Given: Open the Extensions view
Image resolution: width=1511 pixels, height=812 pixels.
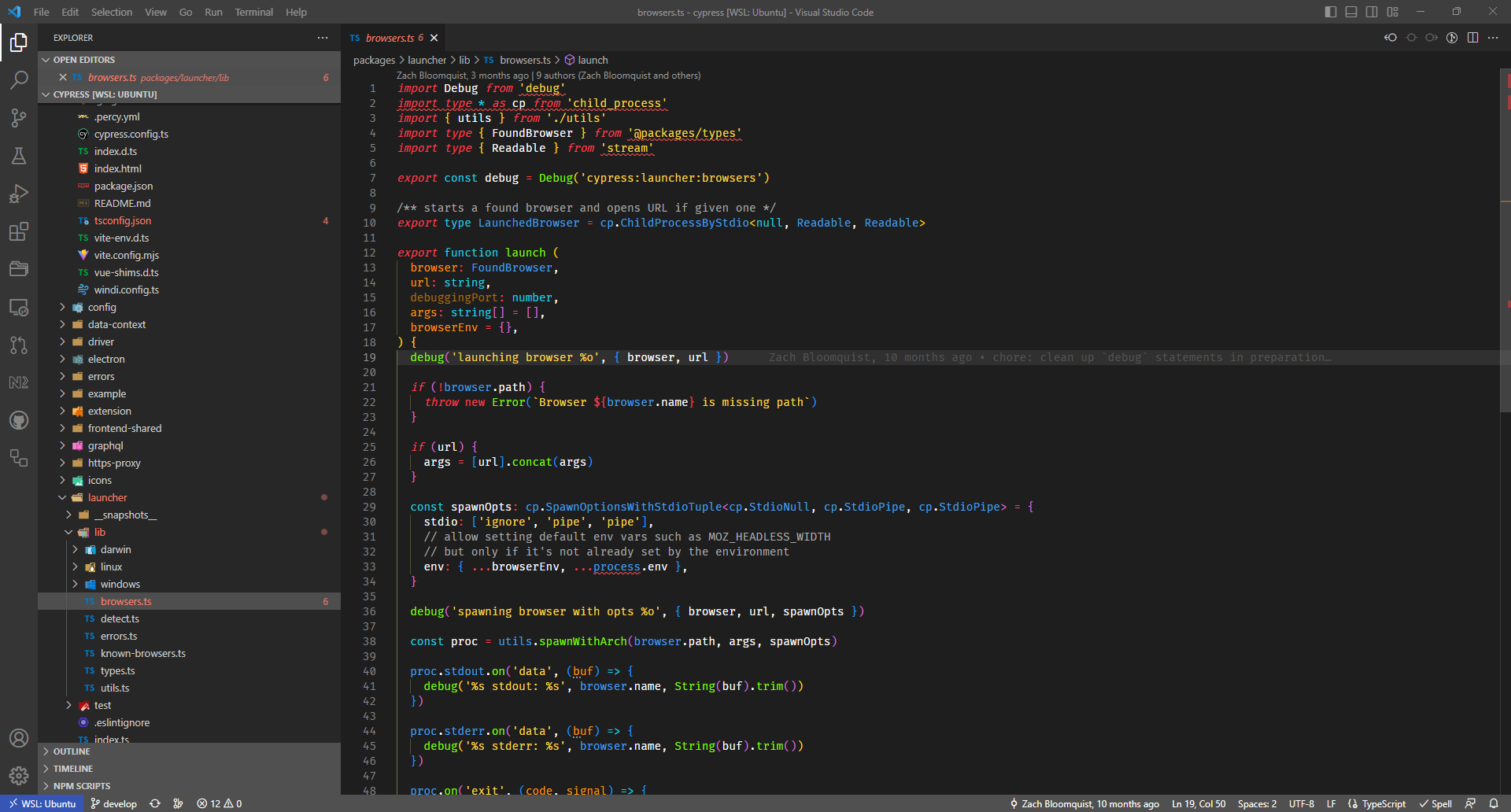Looking at the screenshot, I should point(19,231).
